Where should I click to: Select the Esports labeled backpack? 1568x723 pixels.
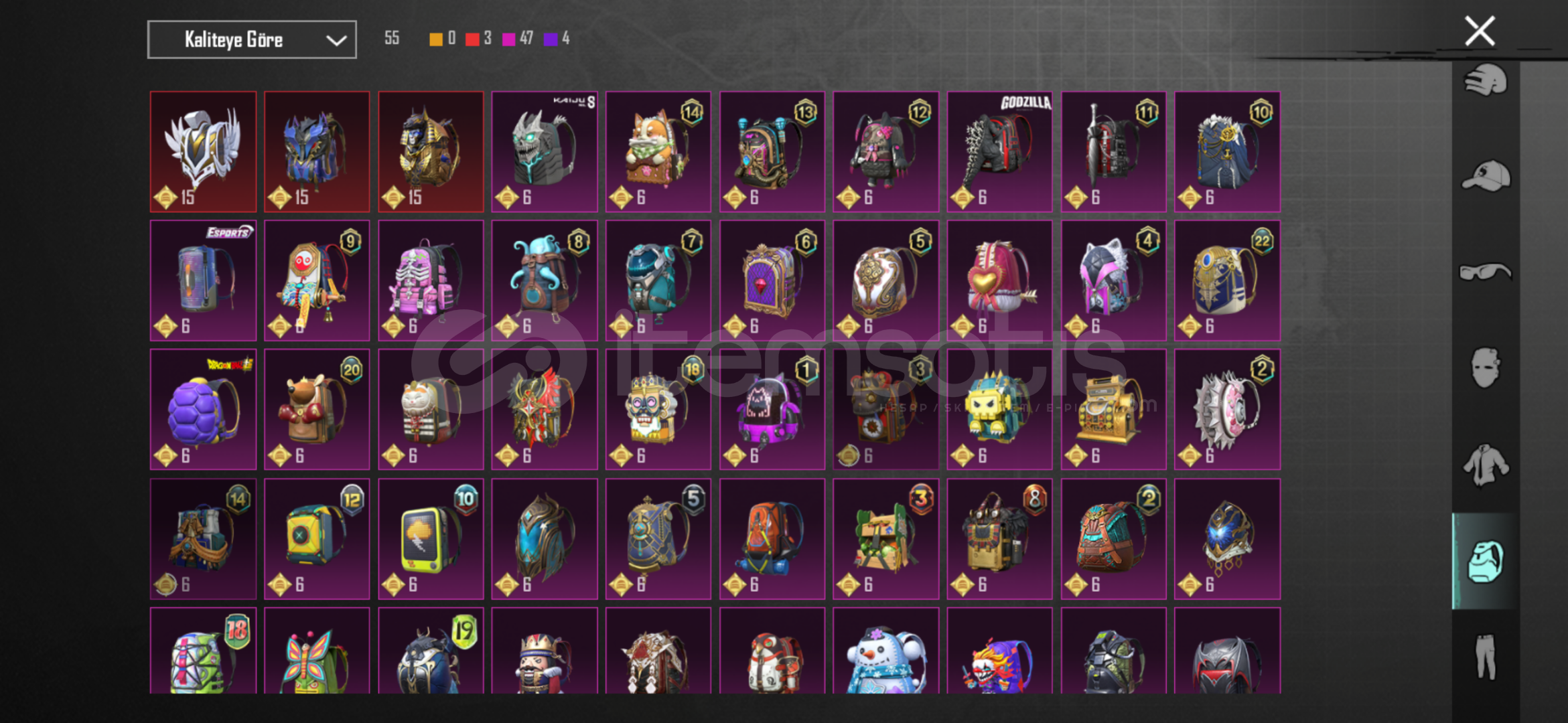203,280
